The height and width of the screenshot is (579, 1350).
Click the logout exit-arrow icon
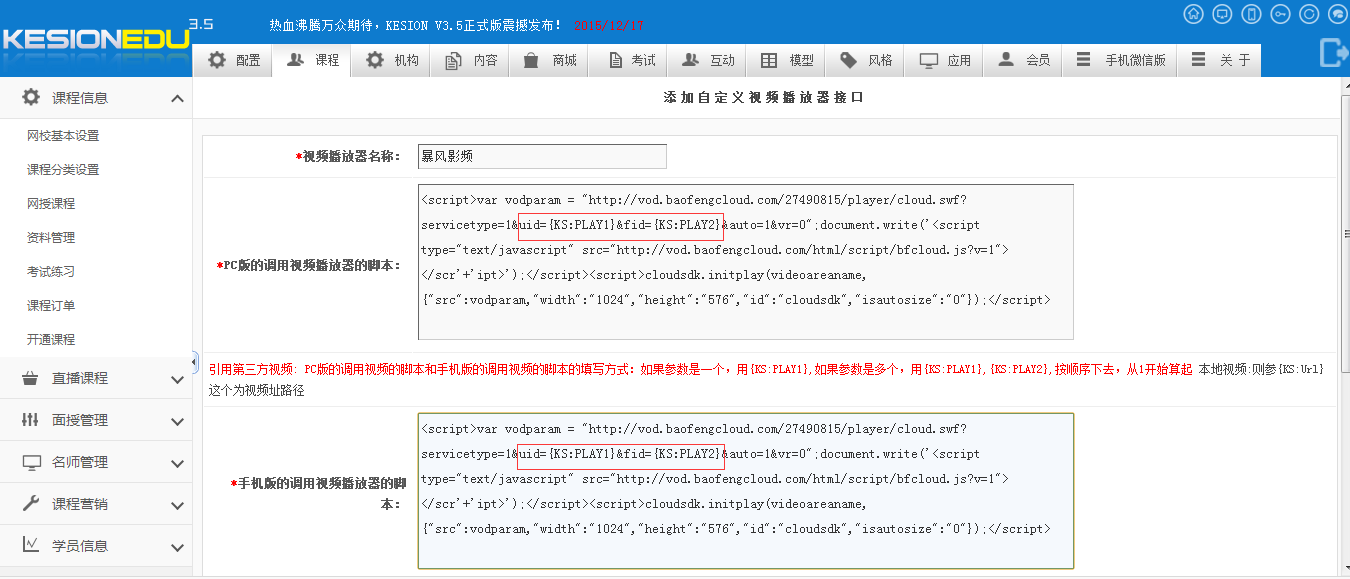tap(1335, 52)
